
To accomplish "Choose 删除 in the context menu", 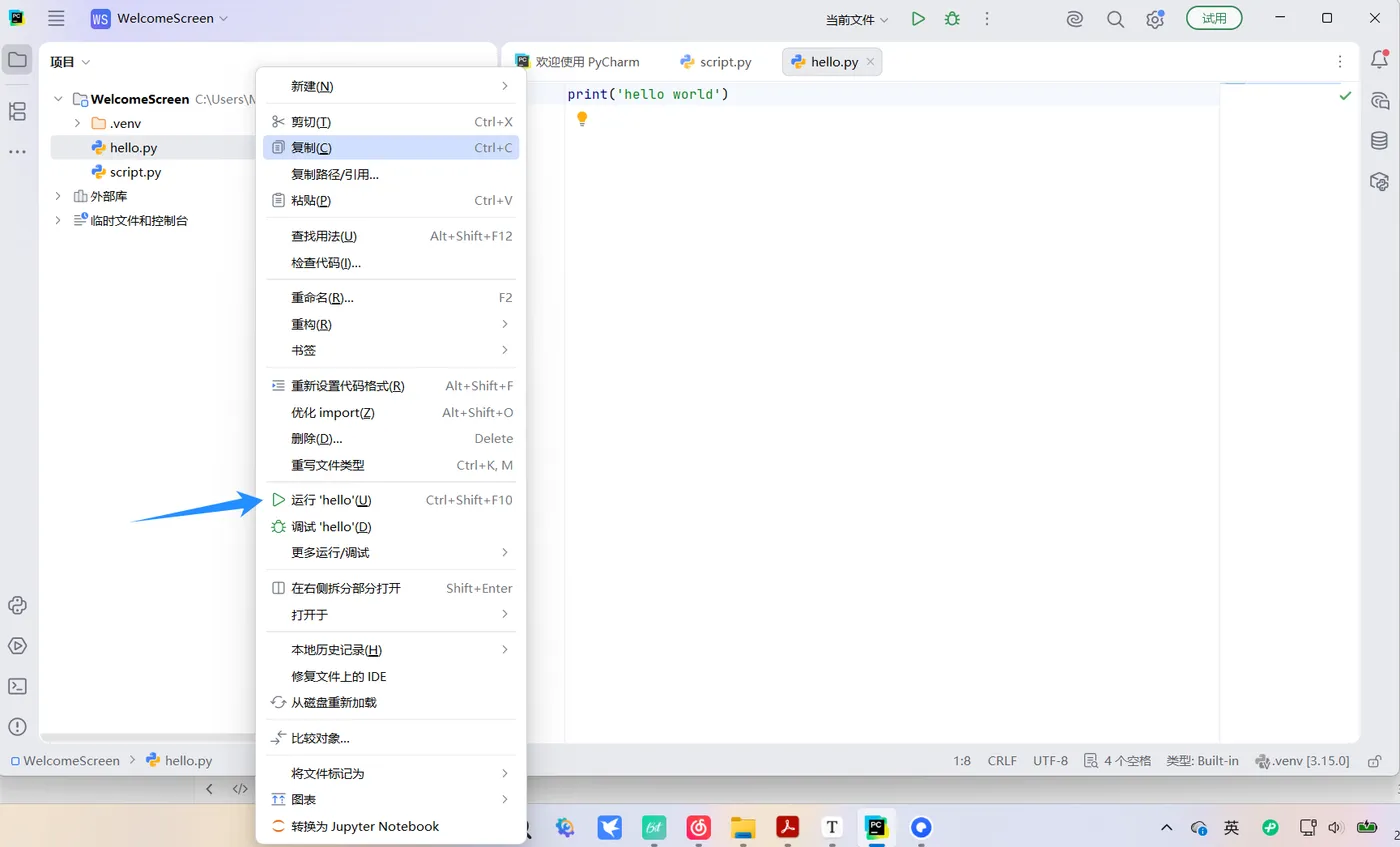I will [x=391, y=439].
